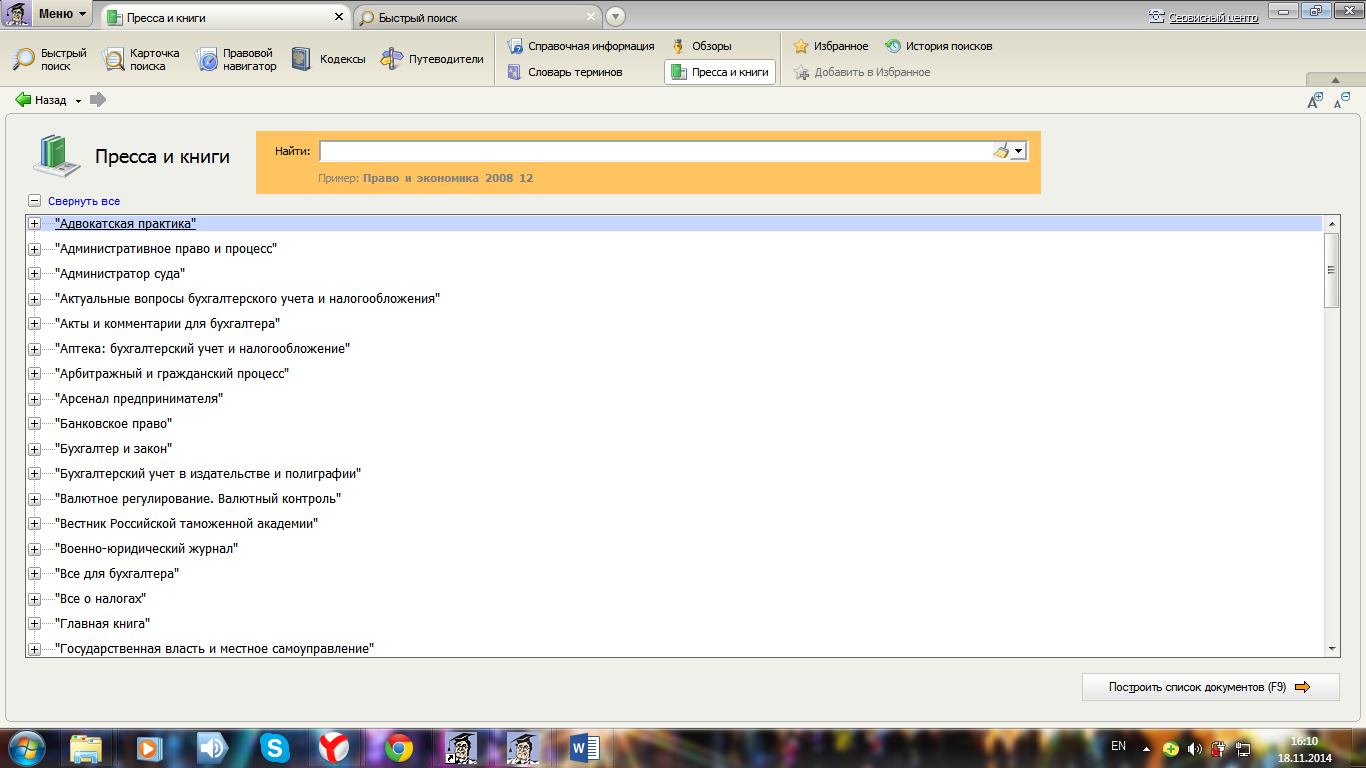This screenshot has height=768, width=1366.
Task: Select "Арбитражный и гражданский процесс"
Action: coord(172,374)
